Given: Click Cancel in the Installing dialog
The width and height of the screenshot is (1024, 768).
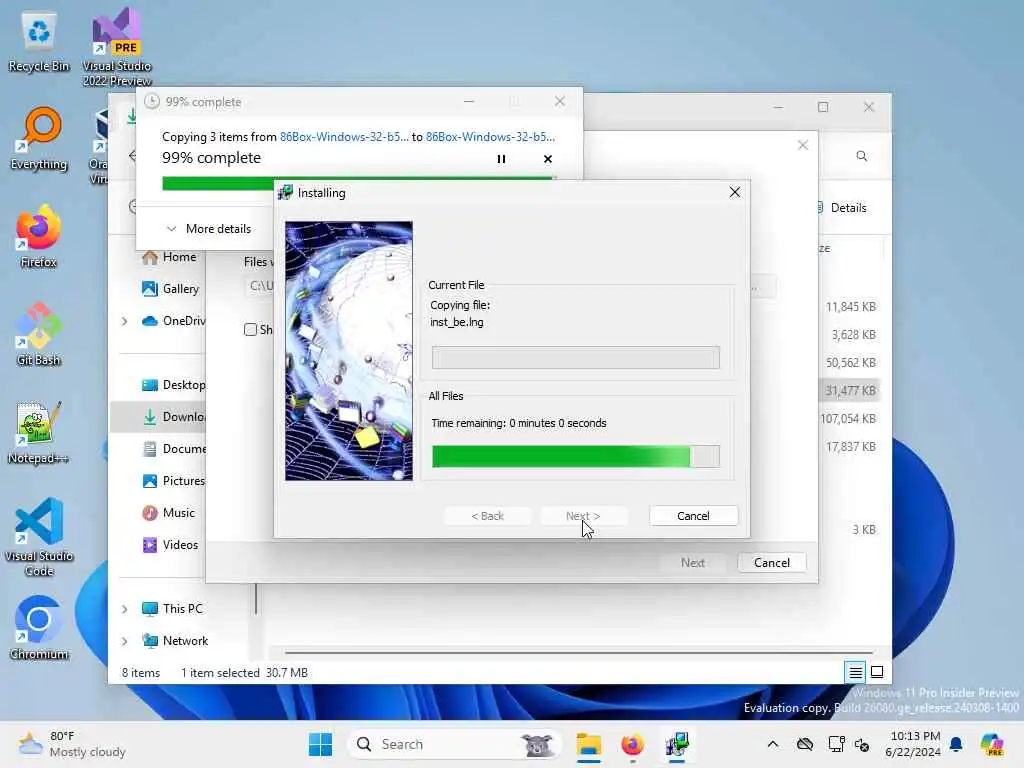Looking at the screenshot, I should tap(693, 516).
